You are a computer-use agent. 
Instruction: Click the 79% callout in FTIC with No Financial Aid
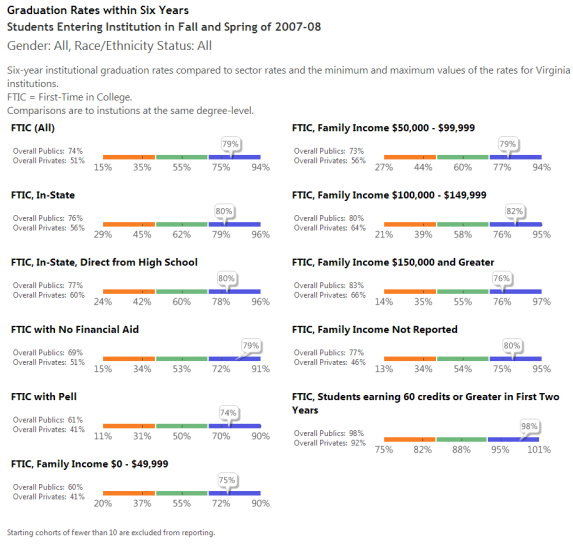251,346
